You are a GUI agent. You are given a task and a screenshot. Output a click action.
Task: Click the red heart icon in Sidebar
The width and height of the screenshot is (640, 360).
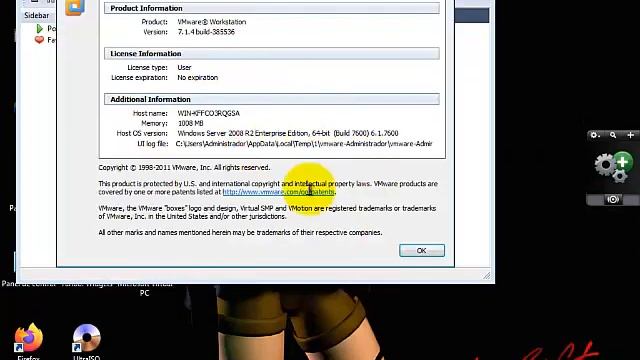39,40
